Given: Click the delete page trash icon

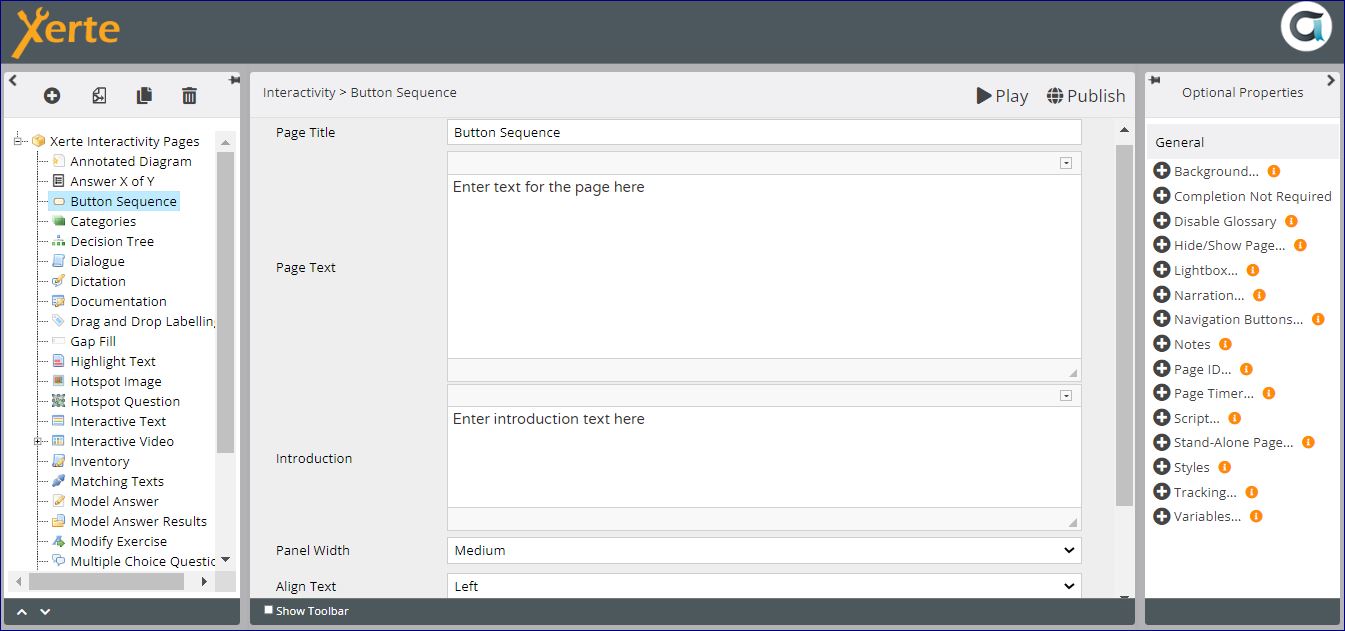Looking at the screenshot, I should click(x=189, y=96).
